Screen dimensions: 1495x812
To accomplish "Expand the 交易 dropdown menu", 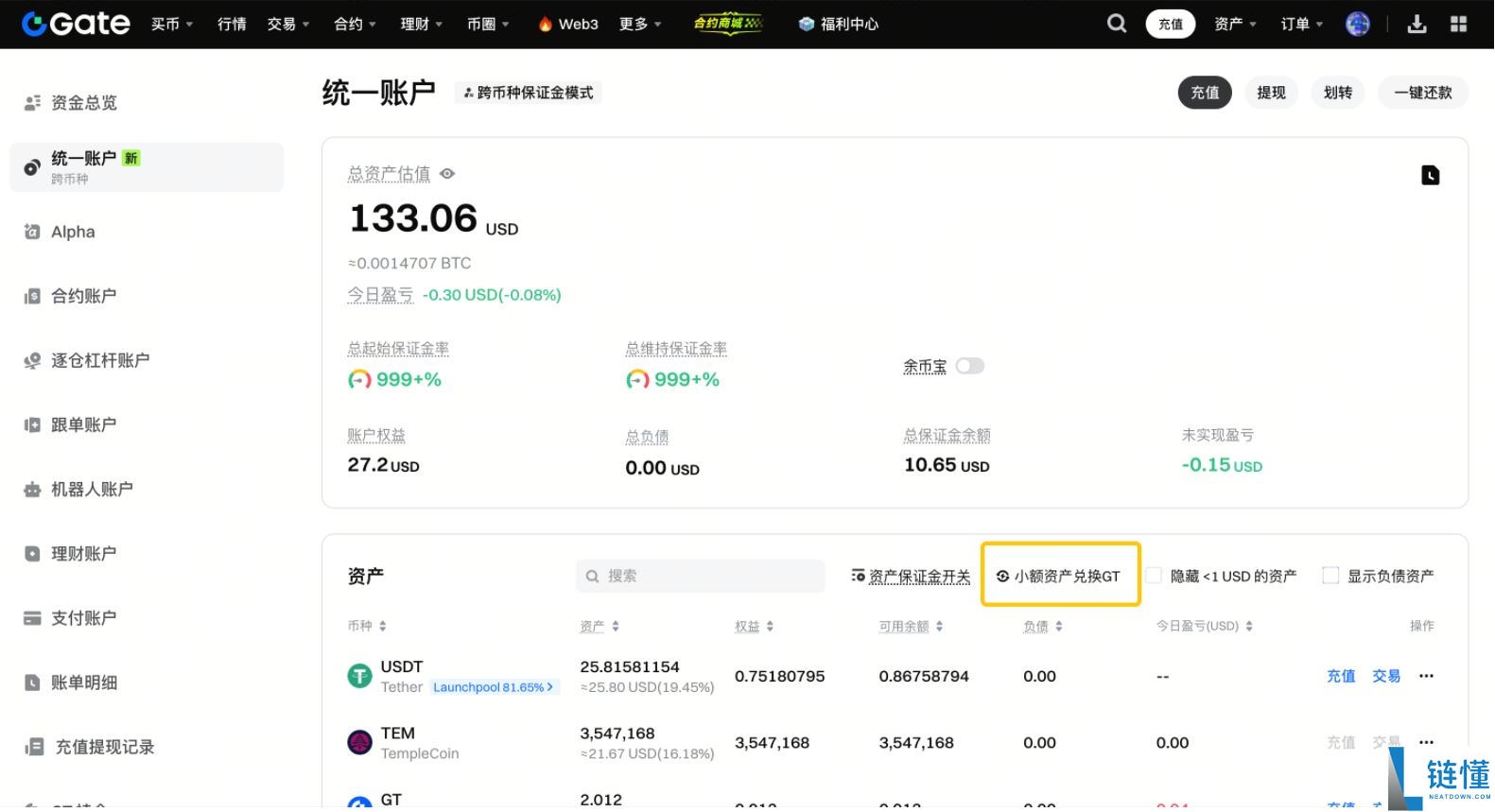I will pyautogui.click(x=288, y=24).
